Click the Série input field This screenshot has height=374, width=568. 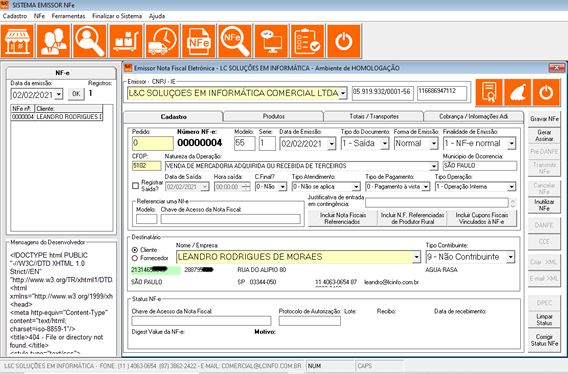click(267, 143)
